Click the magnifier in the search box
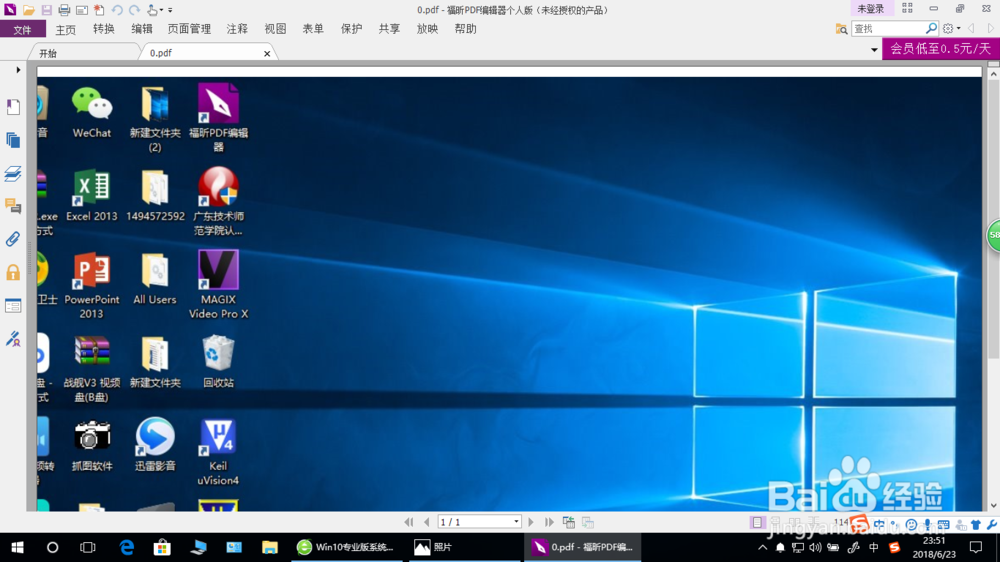The height and width of the screenshot is (562, 1000). (931, 28)
